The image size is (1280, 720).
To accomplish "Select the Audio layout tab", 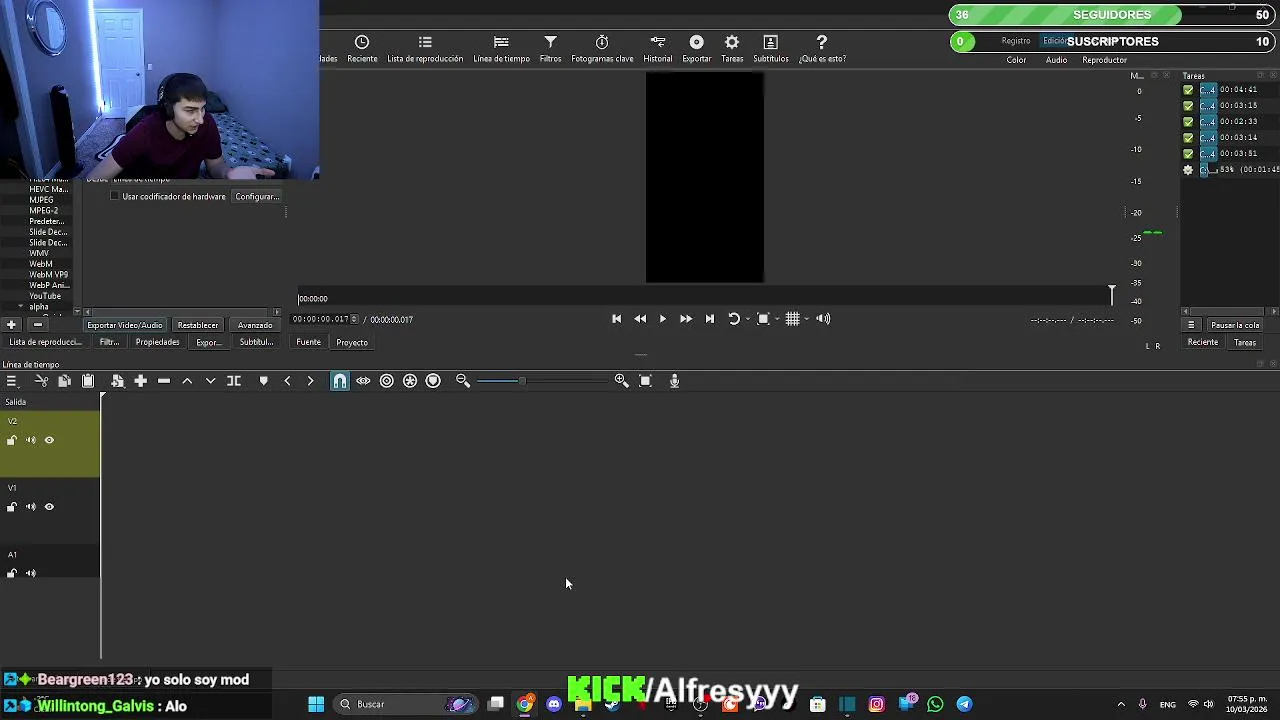I will pyautogui.click(x=1056, y=60).
